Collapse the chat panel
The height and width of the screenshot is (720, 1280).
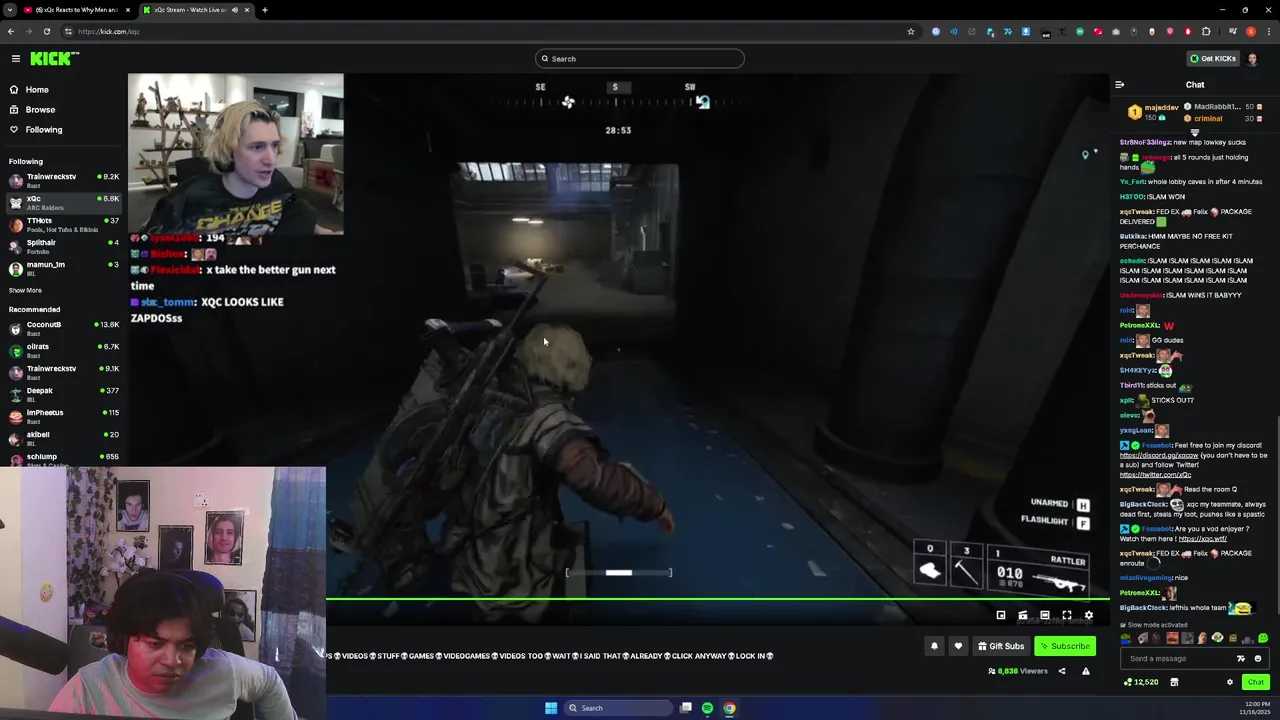click(1119, 85)
